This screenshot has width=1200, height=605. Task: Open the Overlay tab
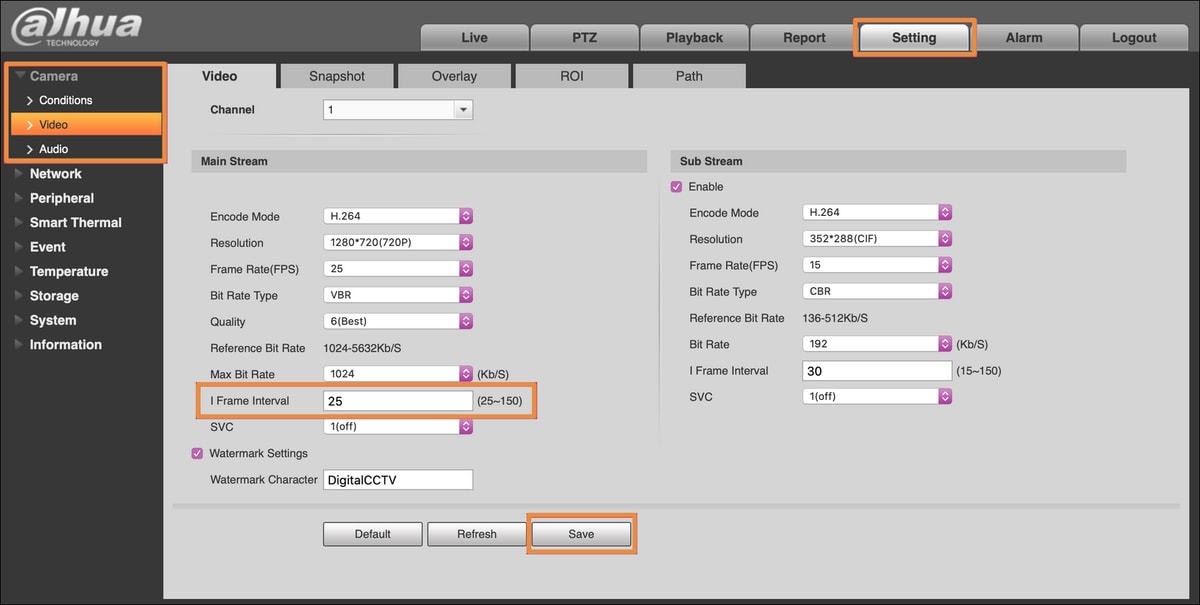tap(454, 76)
